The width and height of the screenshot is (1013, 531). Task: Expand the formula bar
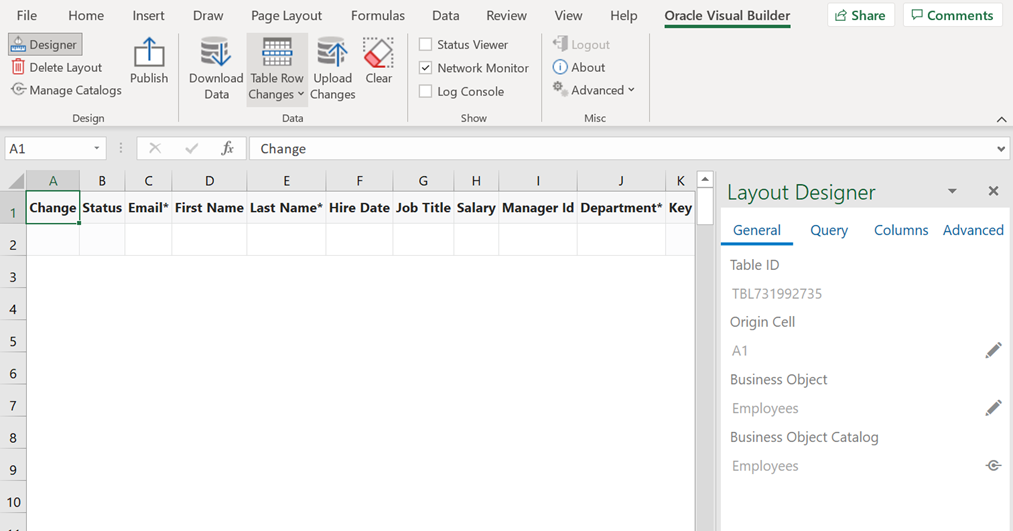pos(1001,149)
